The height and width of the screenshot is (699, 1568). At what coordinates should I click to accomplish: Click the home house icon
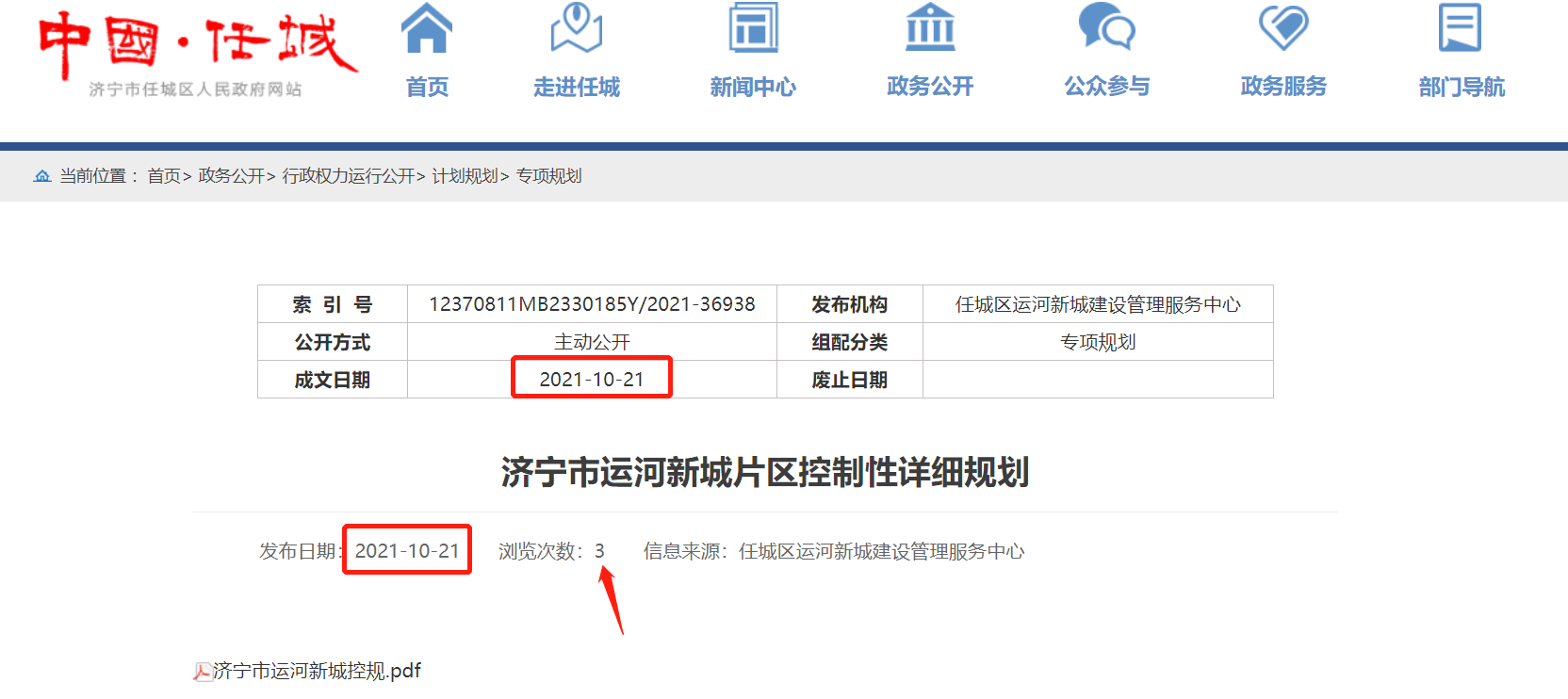tap(427, 27)
